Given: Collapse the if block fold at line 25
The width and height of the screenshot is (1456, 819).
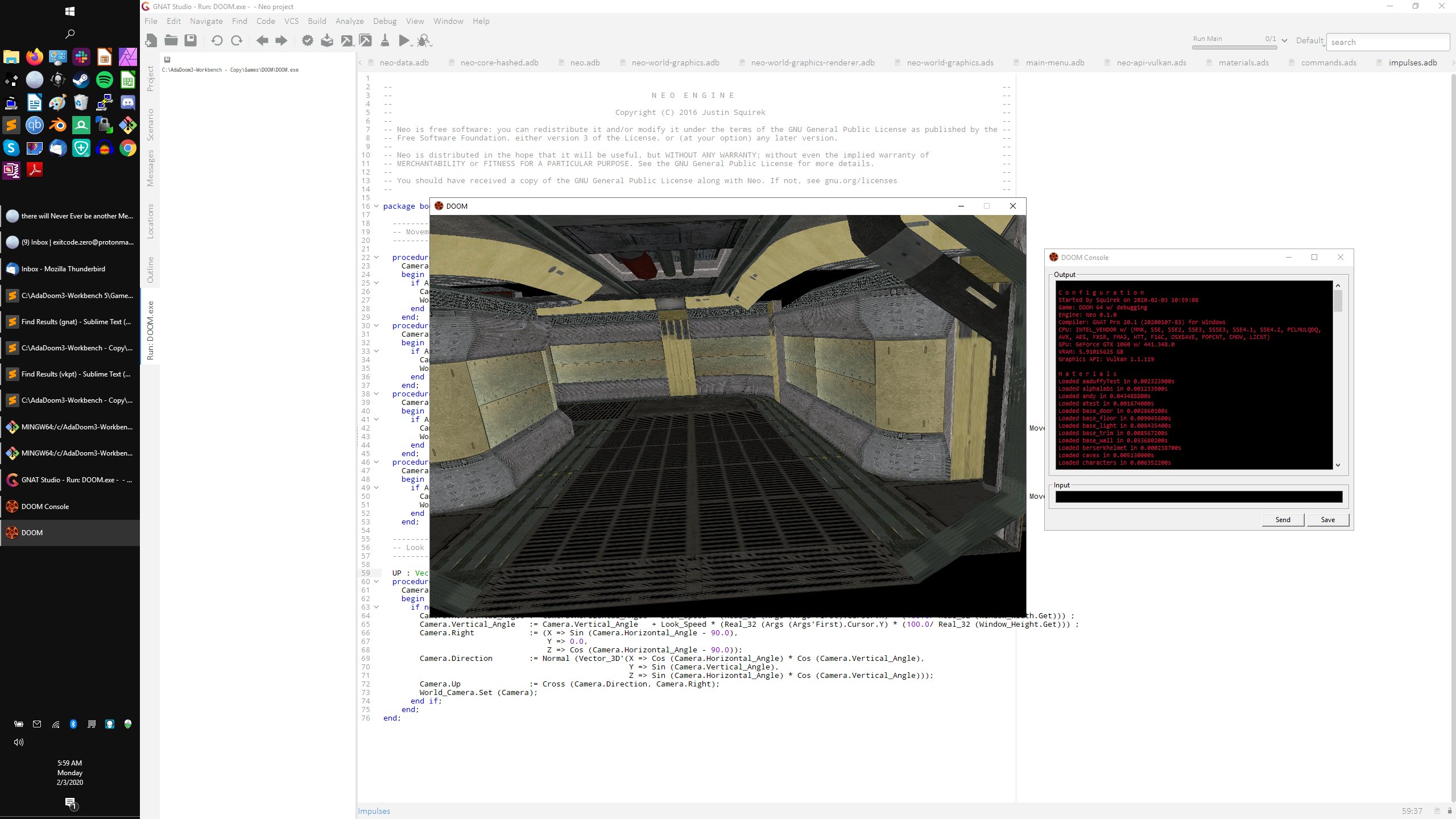Looking at the screenshot, I should coord(376,283).
